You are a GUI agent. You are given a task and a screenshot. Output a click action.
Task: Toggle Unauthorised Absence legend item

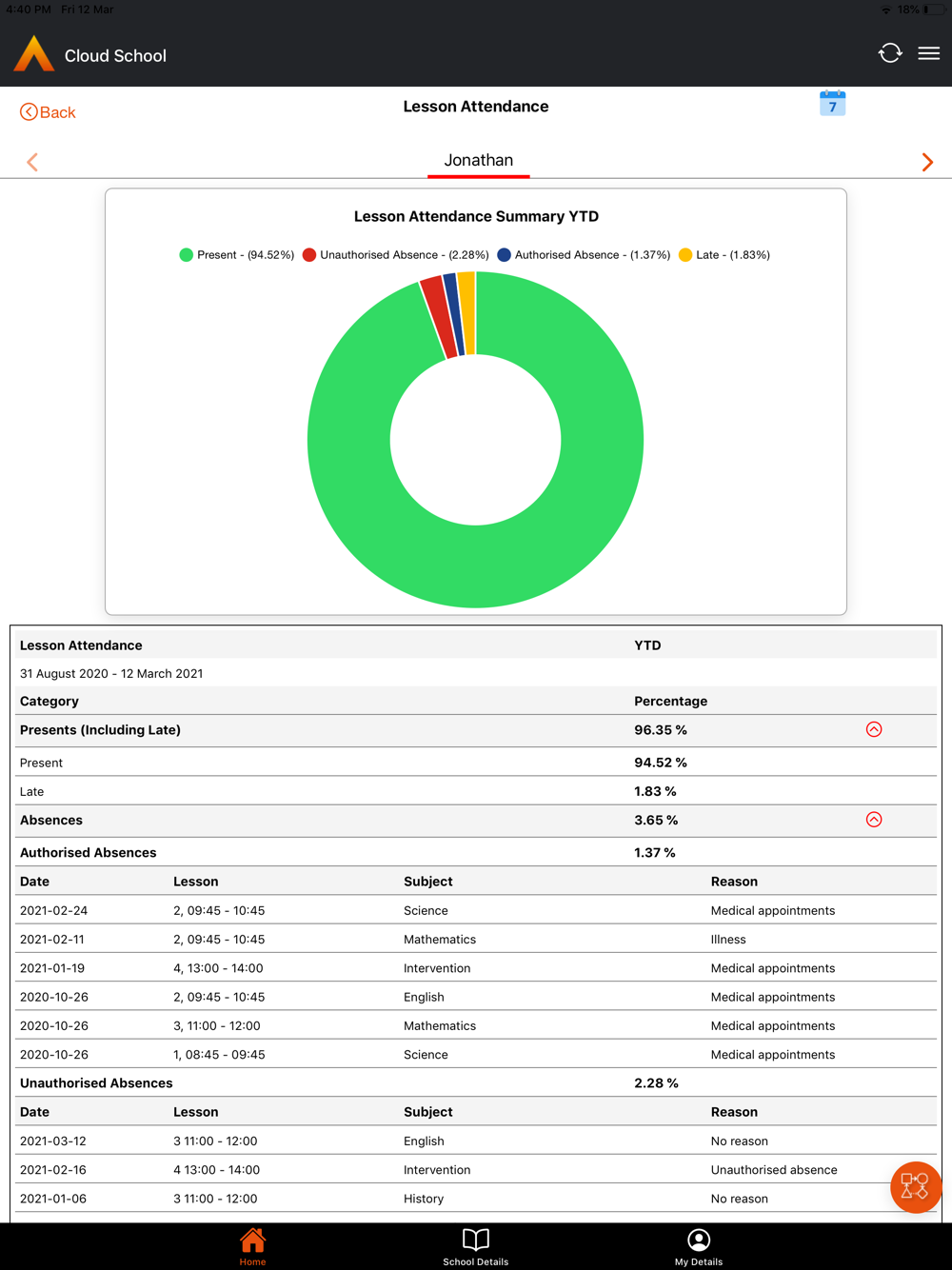coord(395,255)
